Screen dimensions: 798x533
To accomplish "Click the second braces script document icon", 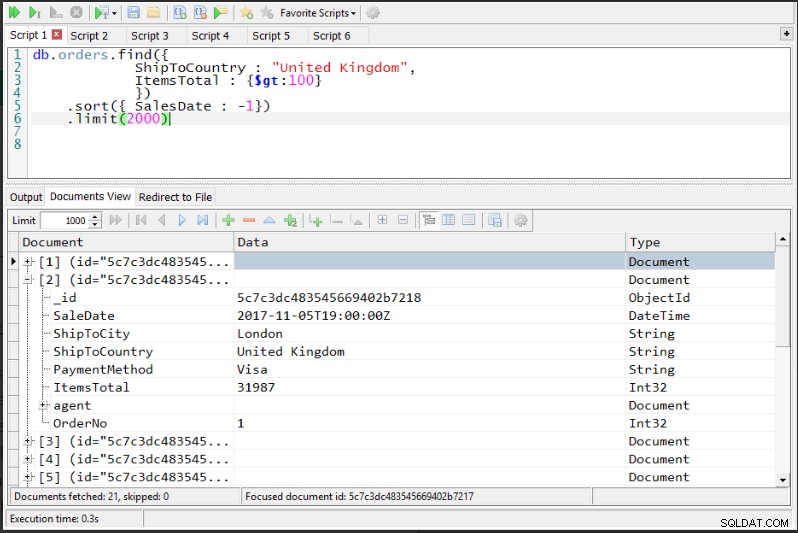I will [200, 13].
